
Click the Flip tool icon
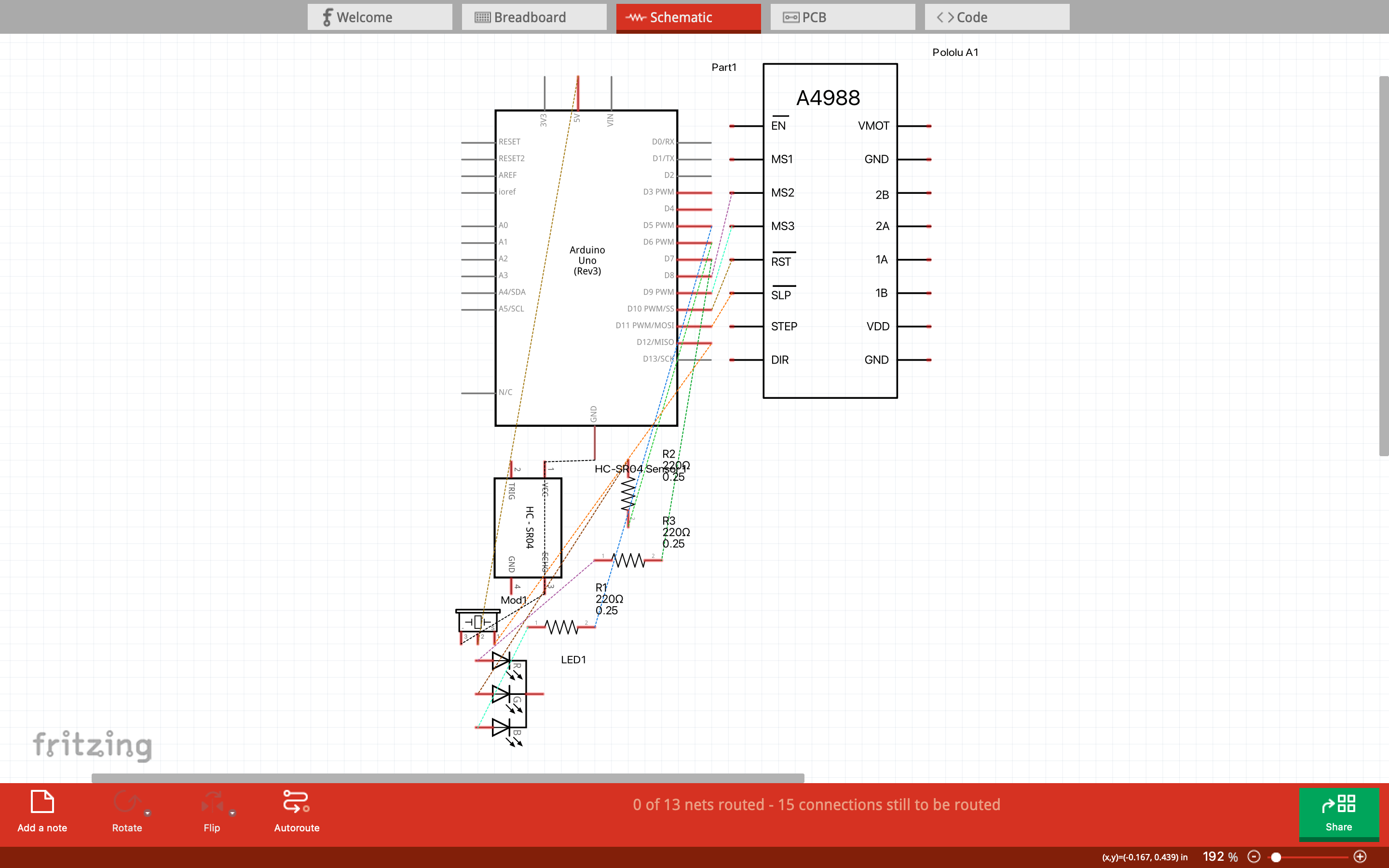coord(211,801)
